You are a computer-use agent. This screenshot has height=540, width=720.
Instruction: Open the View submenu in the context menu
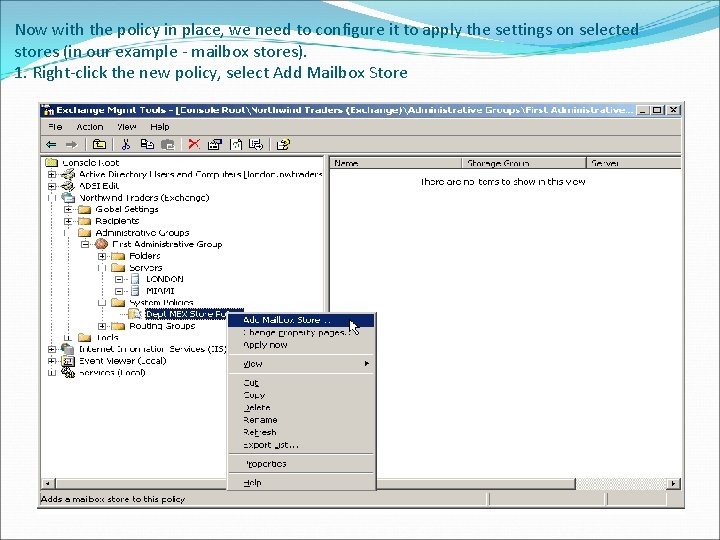(302, 364)
